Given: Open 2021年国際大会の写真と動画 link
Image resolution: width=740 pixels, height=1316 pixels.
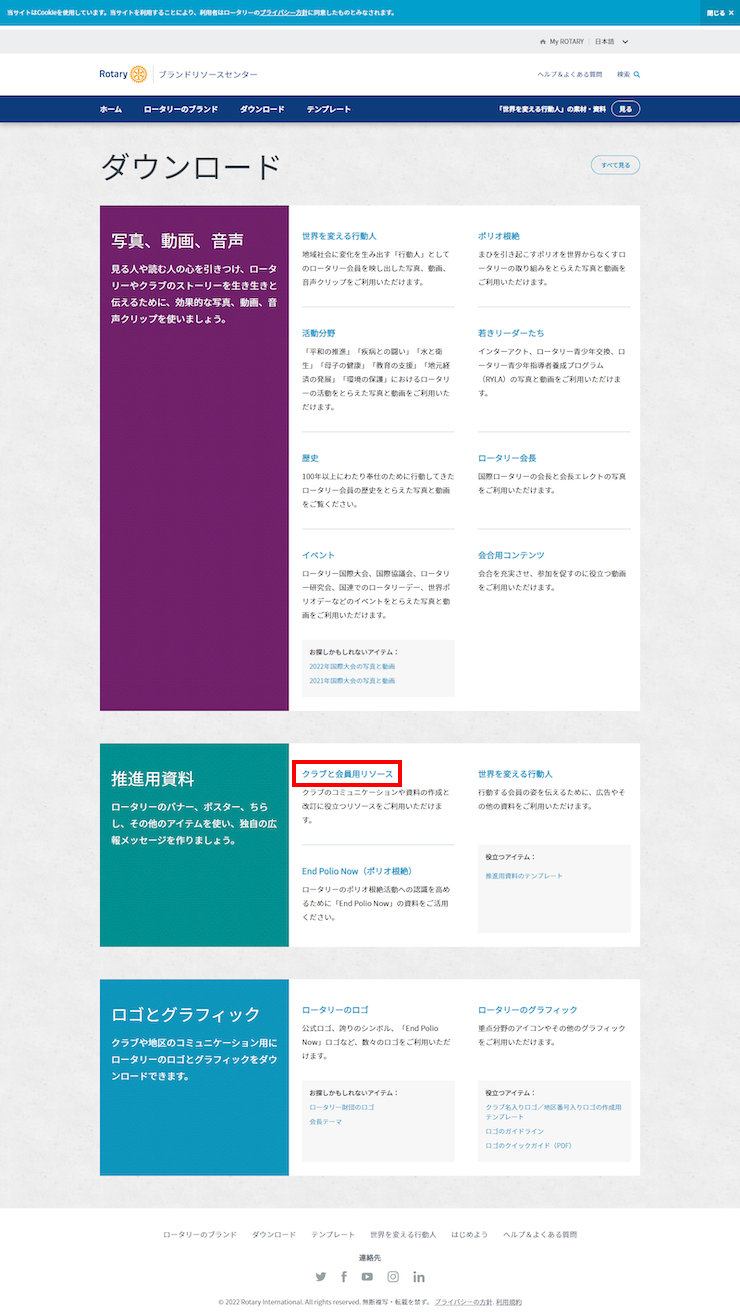Looking at the screenshot, I should [352, 681].
